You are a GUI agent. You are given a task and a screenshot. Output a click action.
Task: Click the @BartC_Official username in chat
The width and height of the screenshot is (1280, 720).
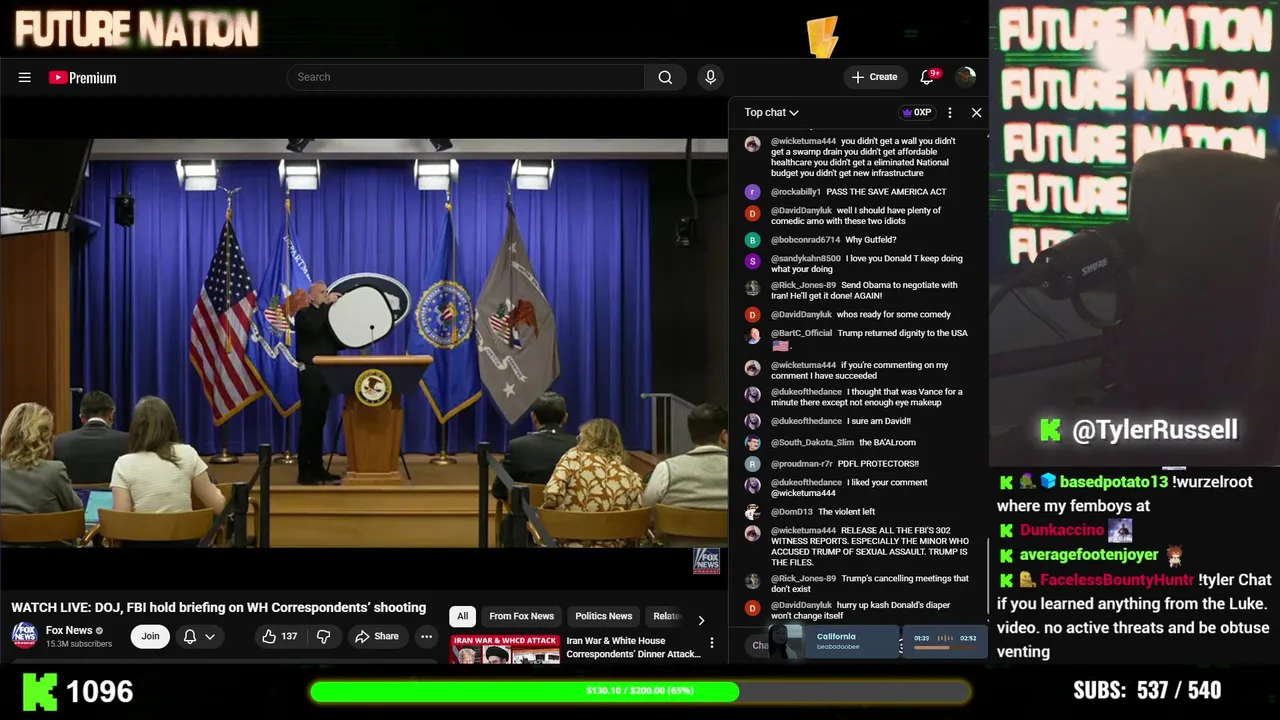(x=801, y=333)
